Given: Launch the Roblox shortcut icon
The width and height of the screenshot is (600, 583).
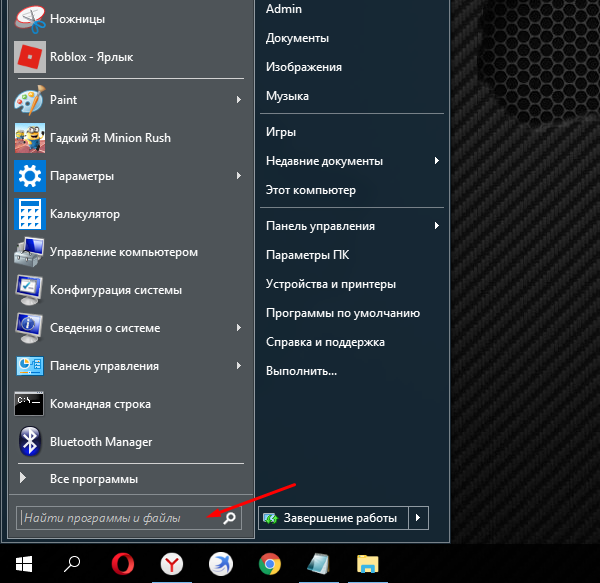Looking at the screenshot, I should pyautogui.click(x=30, y=57).
